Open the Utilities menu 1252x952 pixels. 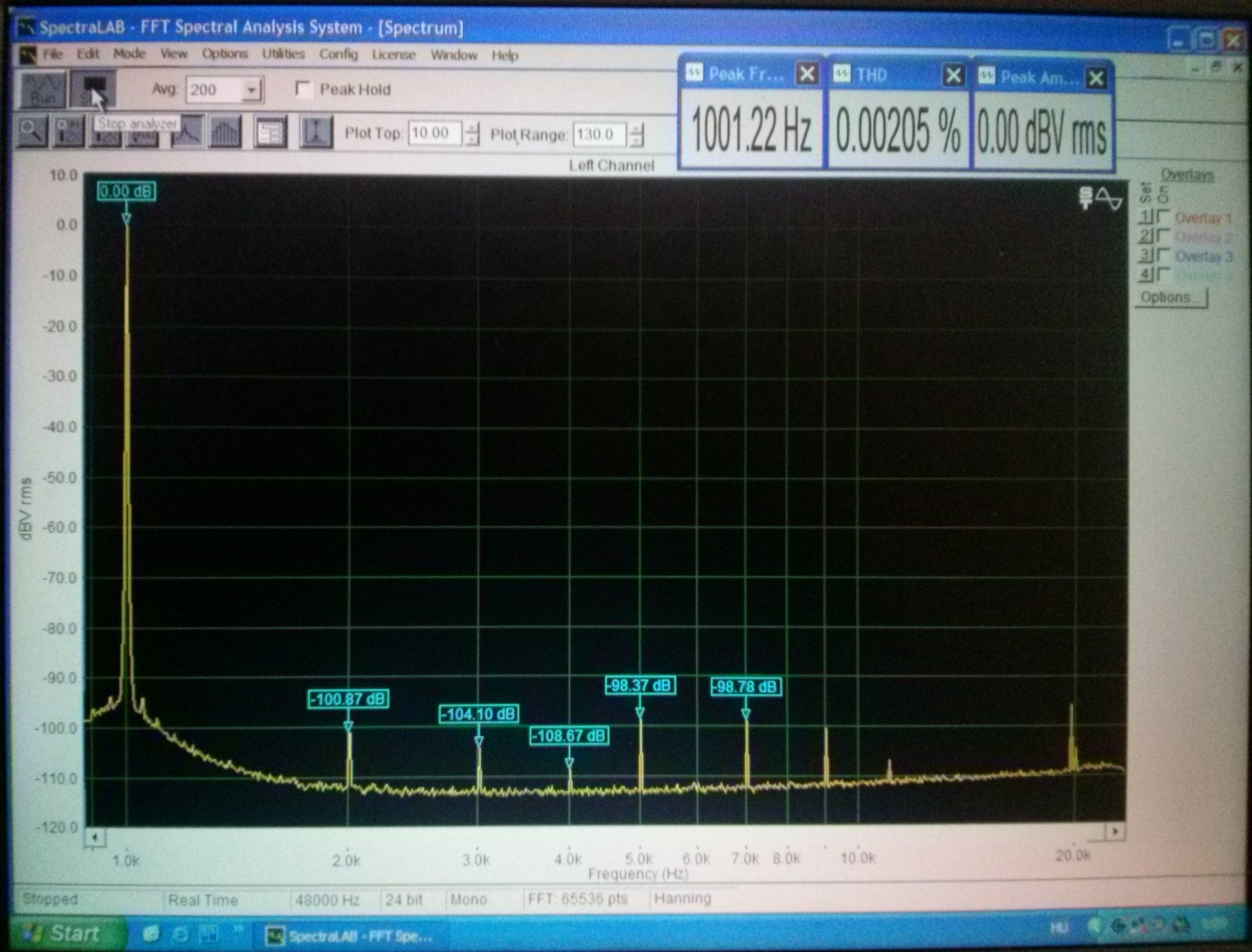[x=283, y=54]
